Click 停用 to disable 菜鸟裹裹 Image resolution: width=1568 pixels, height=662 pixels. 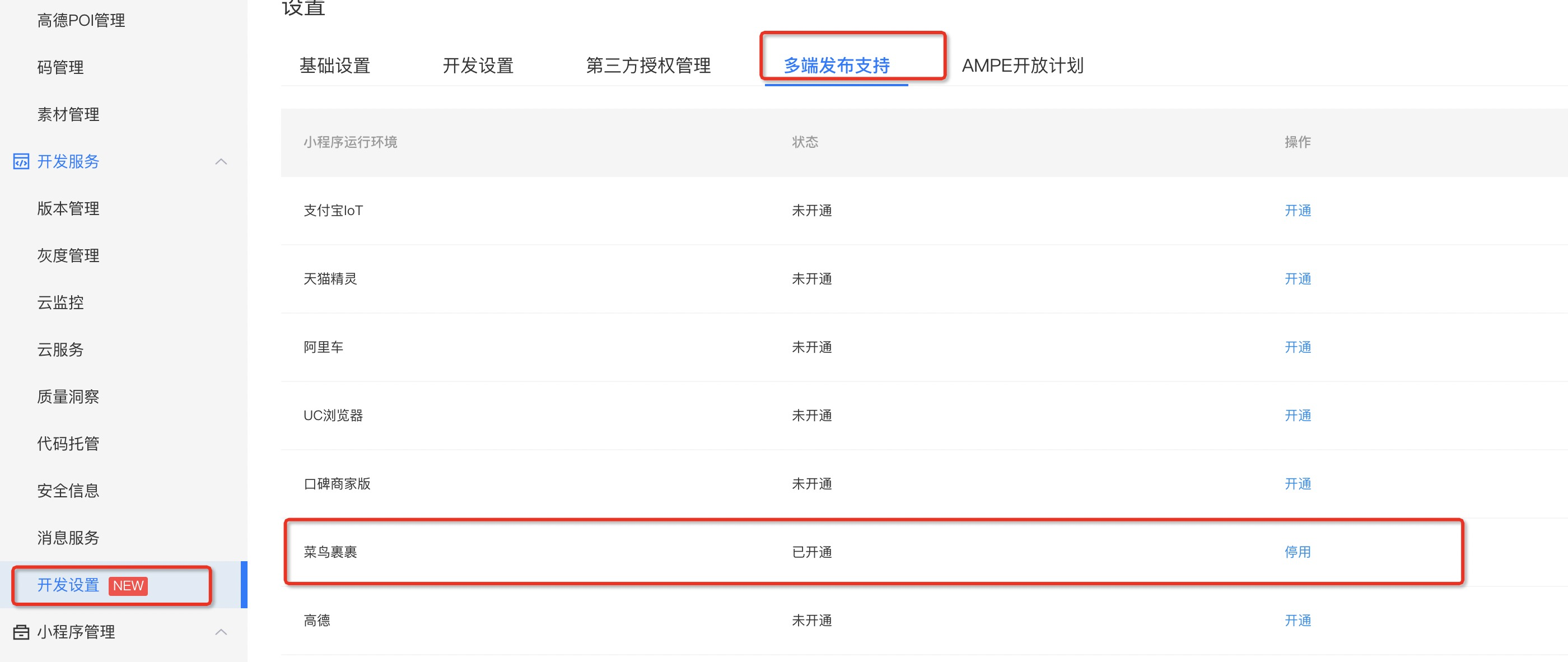point(1297,552)
